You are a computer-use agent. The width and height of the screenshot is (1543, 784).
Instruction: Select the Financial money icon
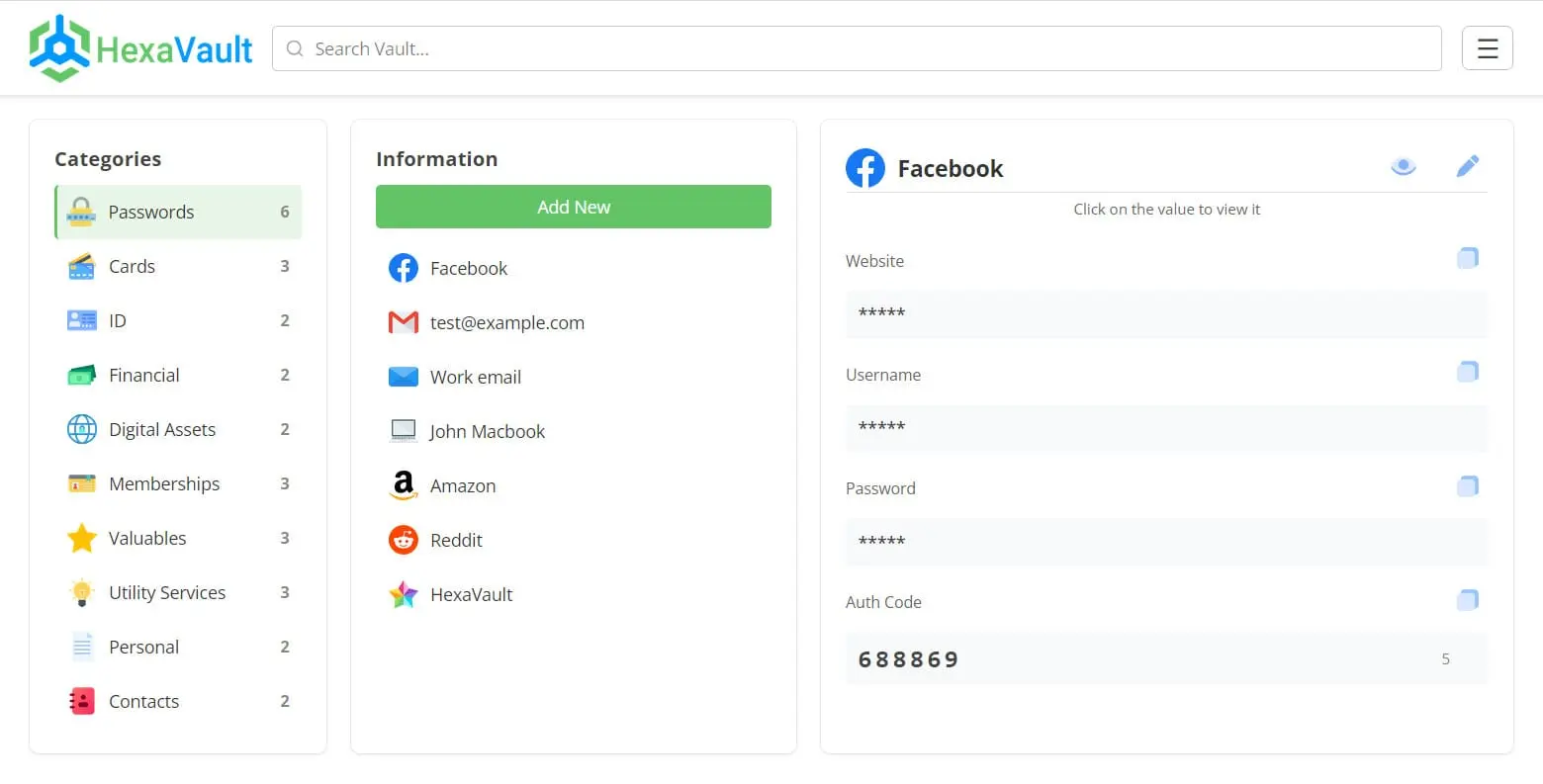81,375
